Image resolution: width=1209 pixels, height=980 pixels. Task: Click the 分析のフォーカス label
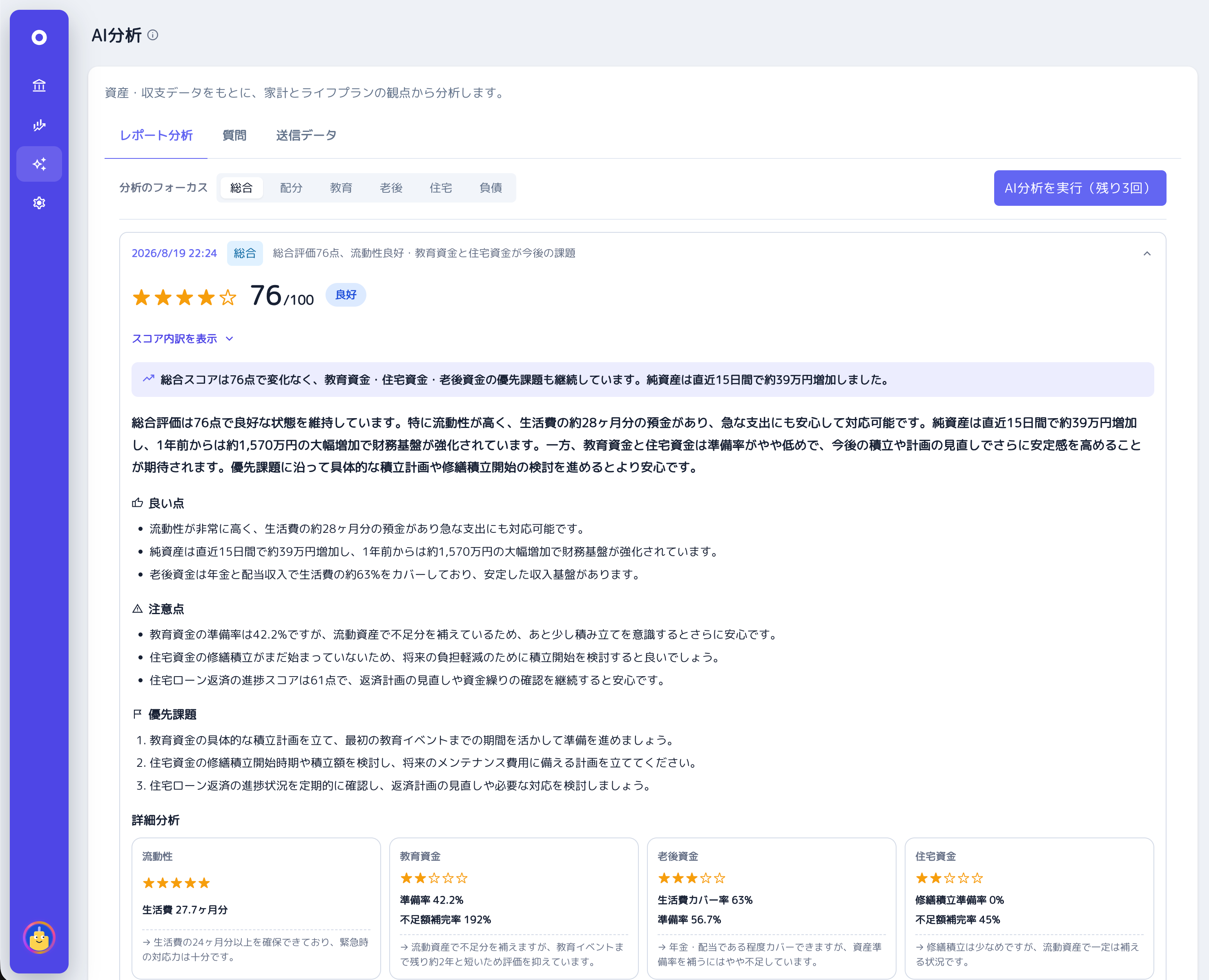point(164,187)
